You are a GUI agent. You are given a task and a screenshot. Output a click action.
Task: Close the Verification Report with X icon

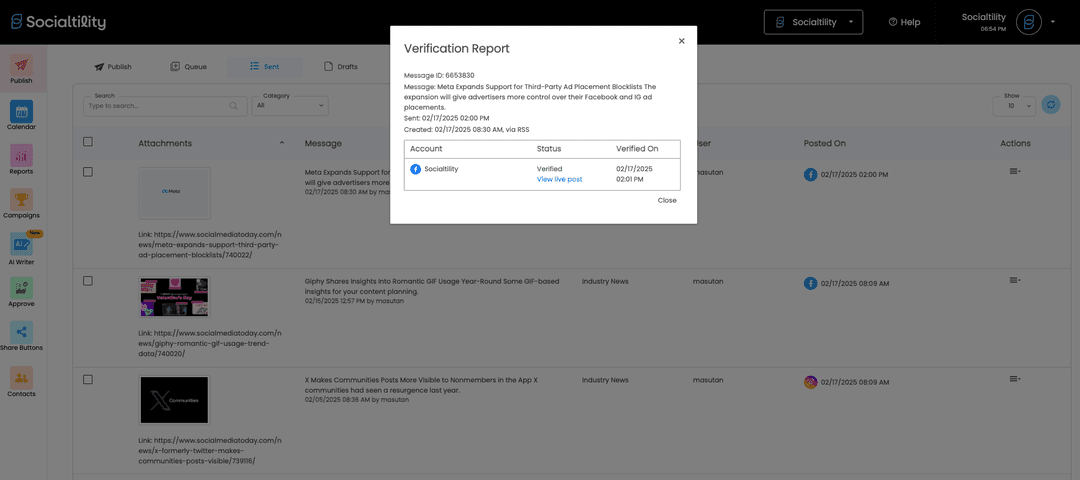tap(682, 41)
